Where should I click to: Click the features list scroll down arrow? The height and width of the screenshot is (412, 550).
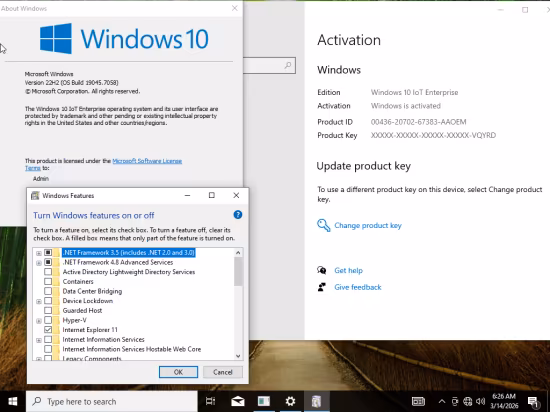238,356
